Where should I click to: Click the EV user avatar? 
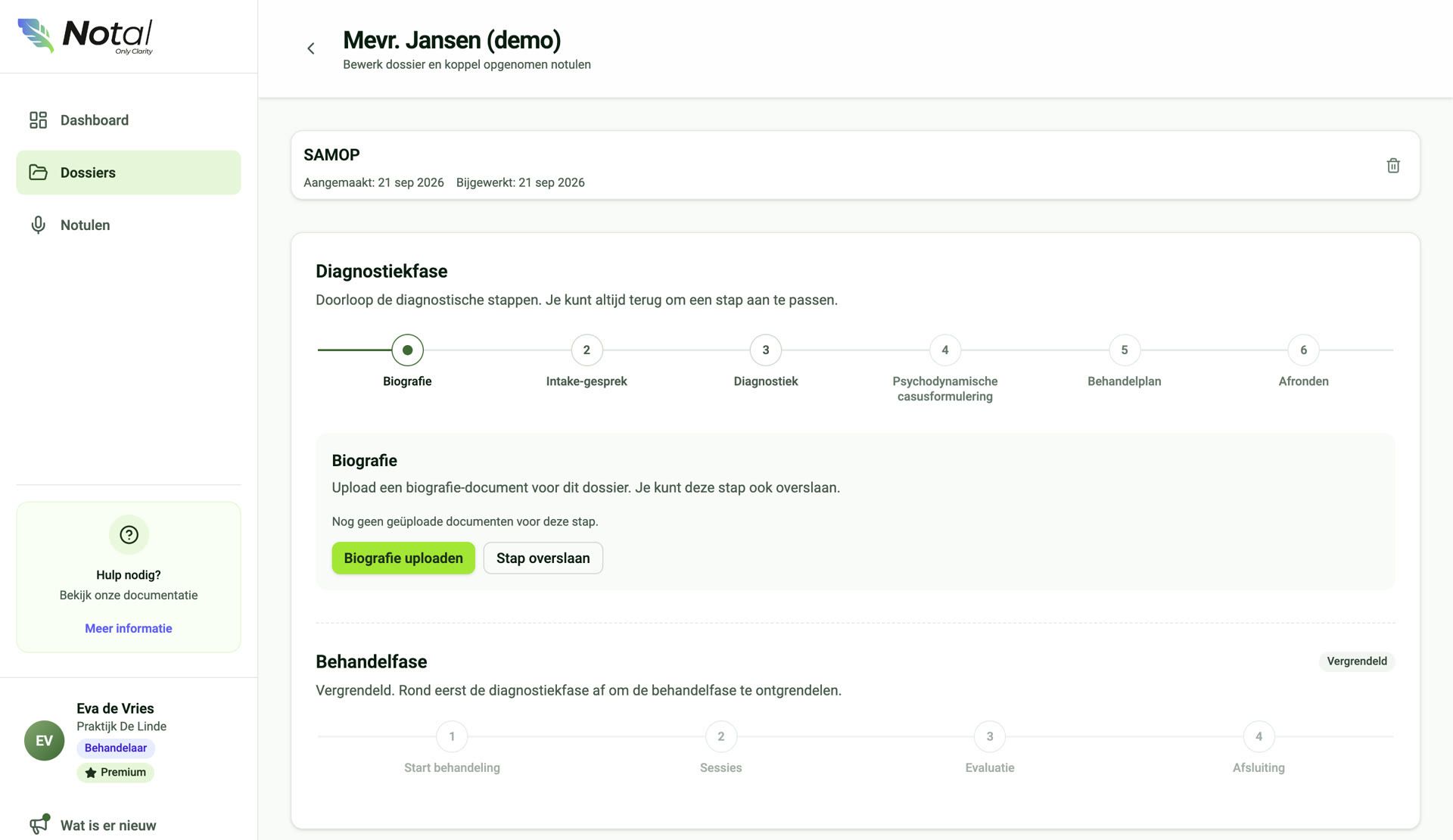[44, 741]
